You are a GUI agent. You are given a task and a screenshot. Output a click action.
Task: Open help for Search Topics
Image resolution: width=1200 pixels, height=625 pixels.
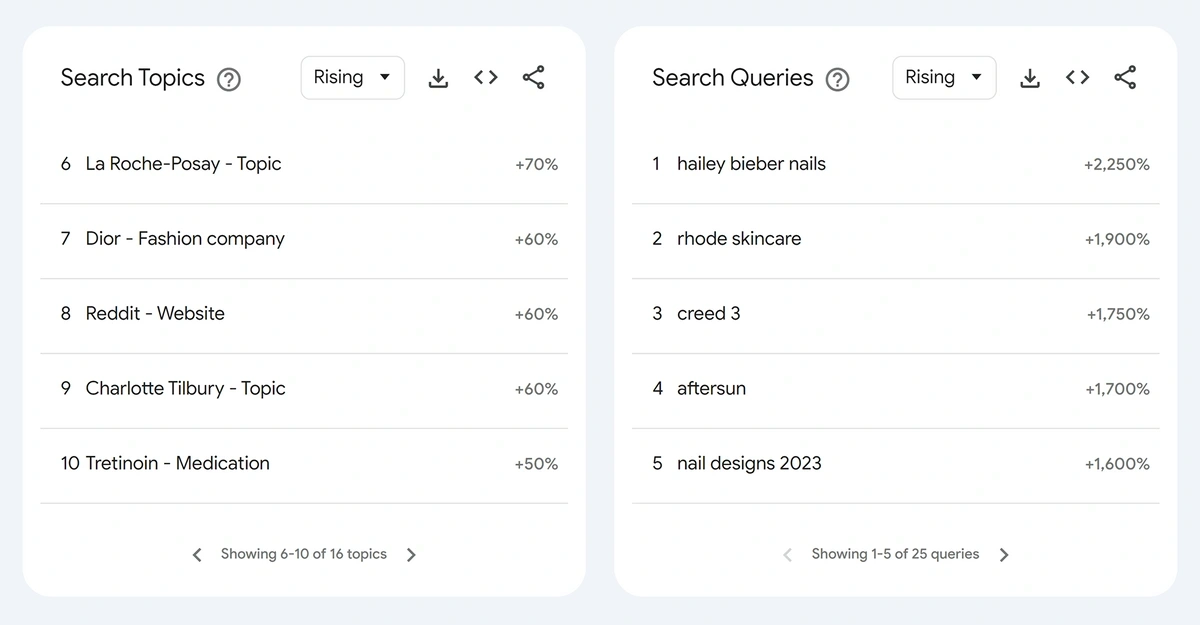pyautogui.click(x=229, y=79)
